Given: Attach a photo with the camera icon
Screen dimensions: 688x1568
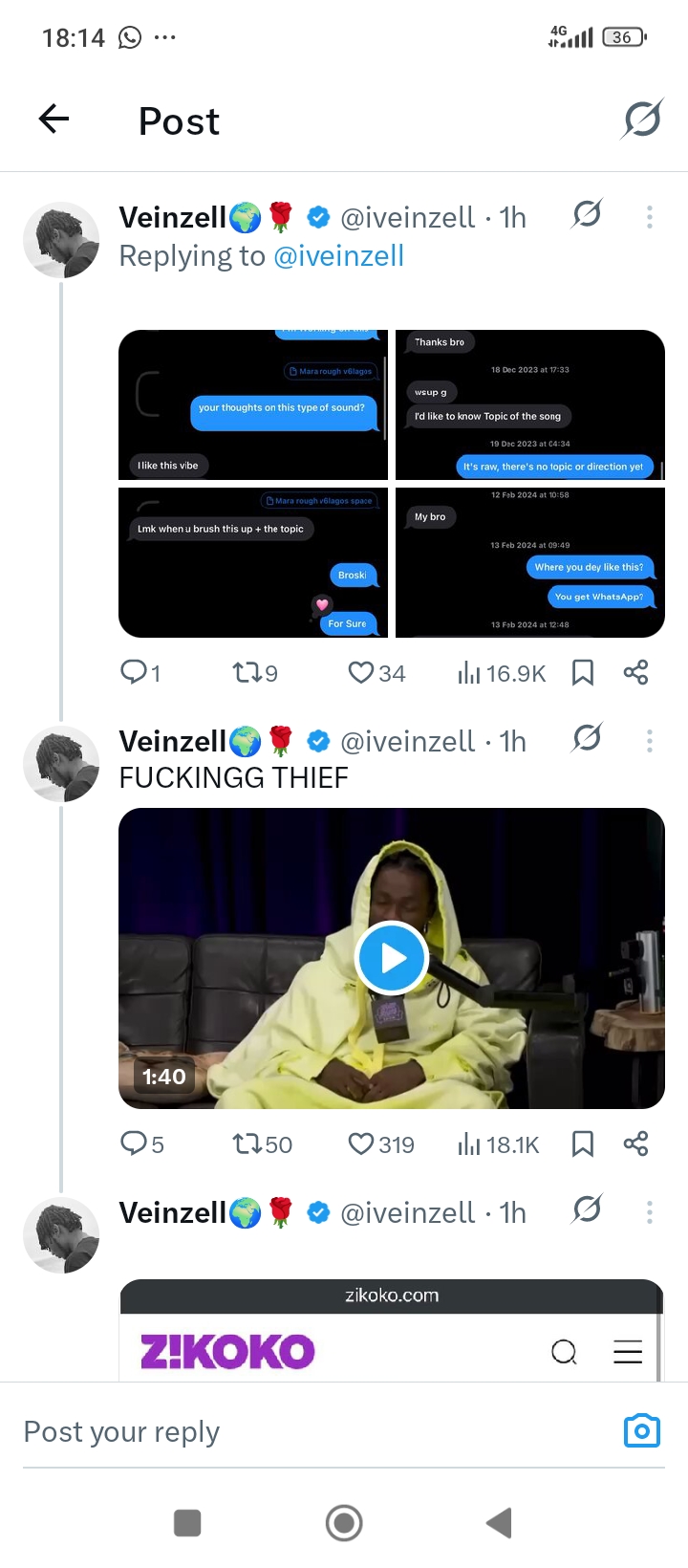Looking at the screenshot, I should (642, 1431).
